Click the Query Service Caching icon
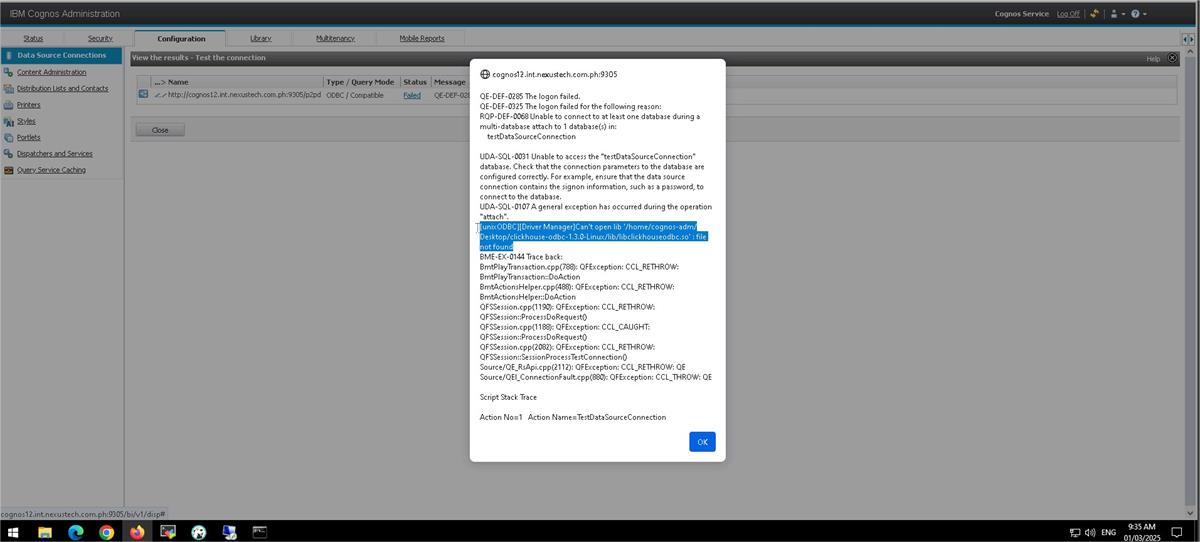 [x=8, y=170]
